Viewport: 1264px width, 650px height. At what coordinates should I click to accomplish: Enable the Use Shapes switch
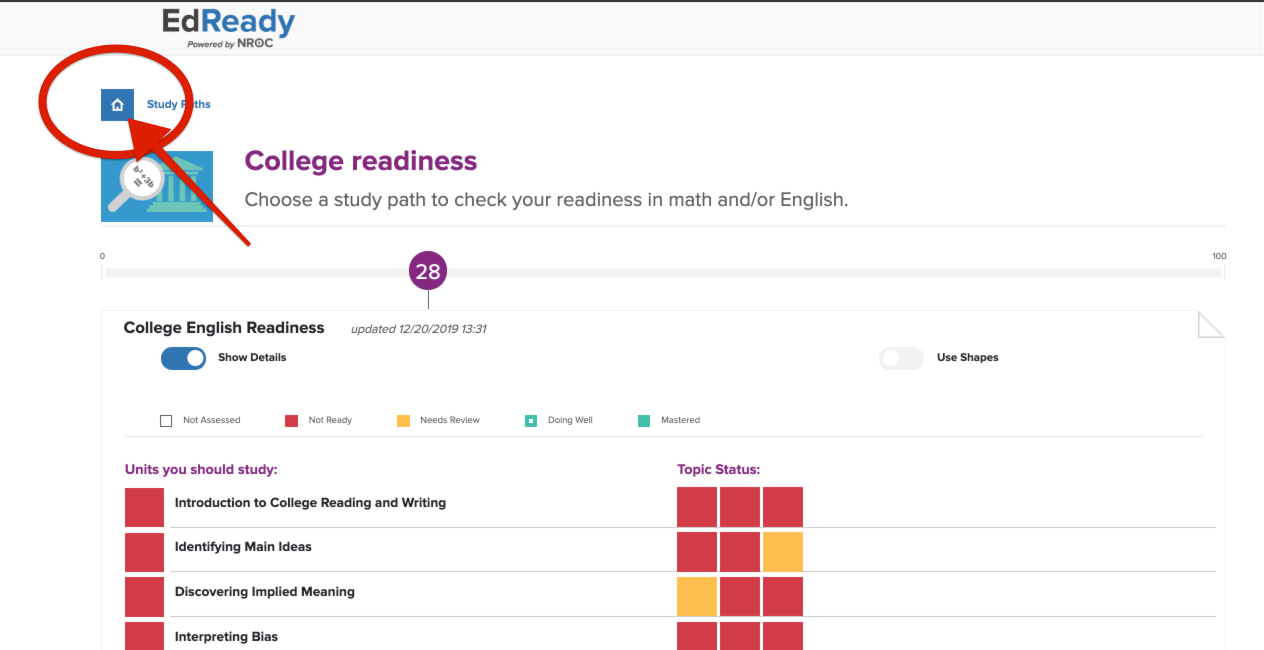(901, 358)
